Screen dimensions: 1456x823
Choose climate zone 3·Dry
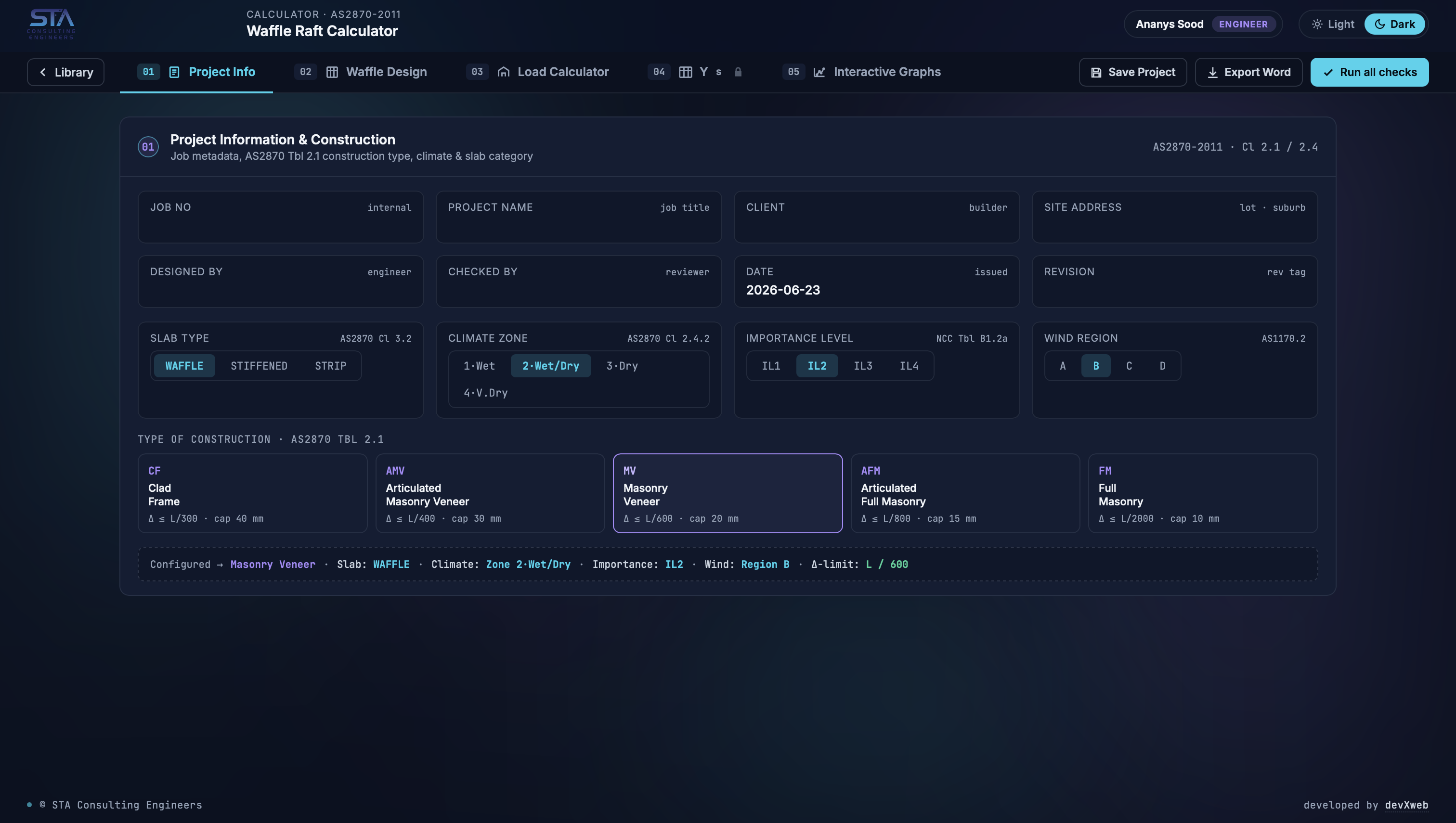pyautogui.click(x=622, y=366)
